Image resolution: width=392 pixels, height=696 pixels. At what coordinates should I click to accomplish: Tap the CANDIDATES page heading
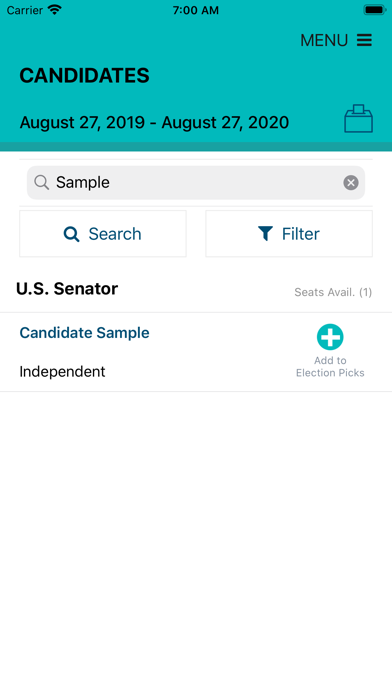pos(84,75)
